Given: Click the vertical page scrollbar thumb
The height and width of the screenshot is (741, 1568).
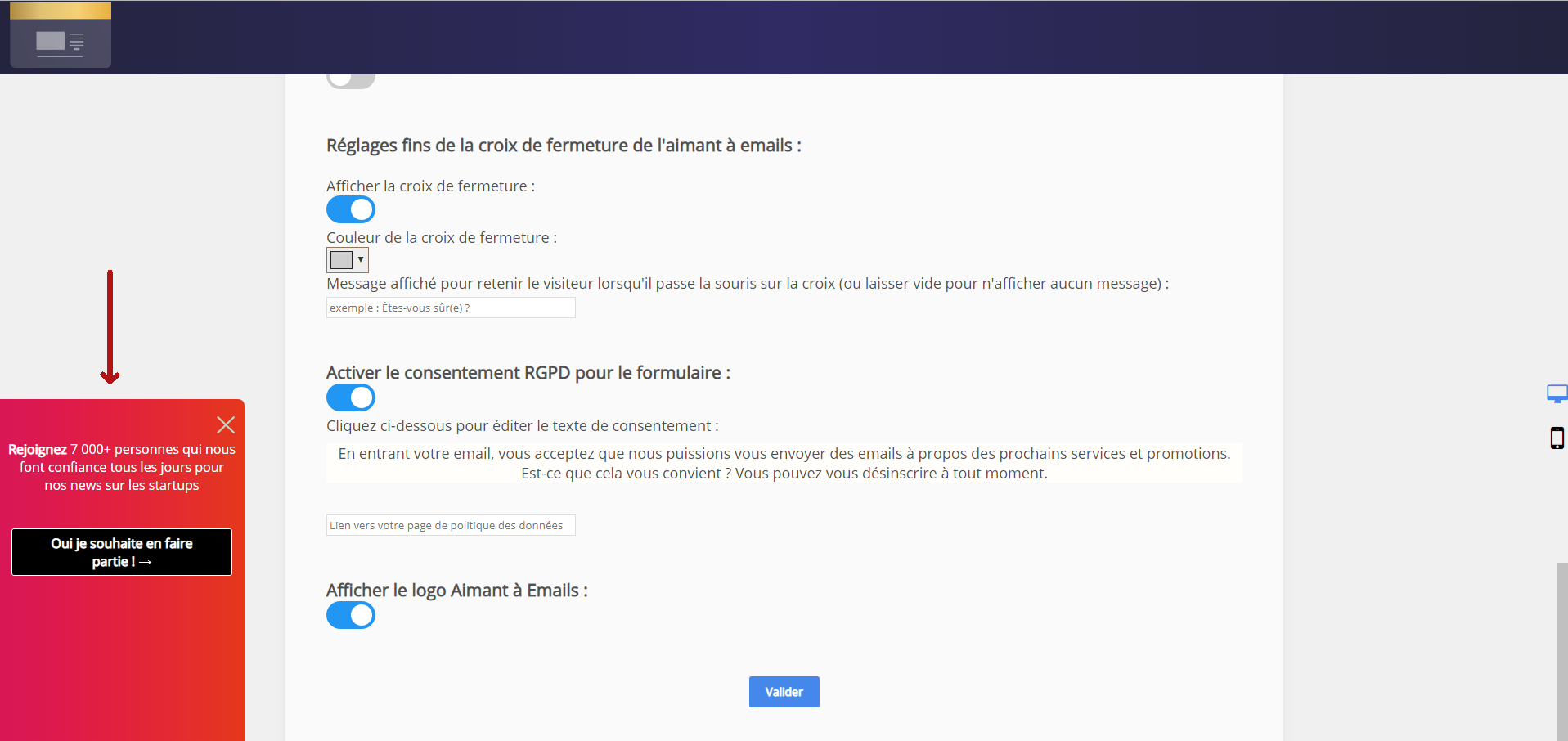Looking at the screenshot, I should point(1561,650).
